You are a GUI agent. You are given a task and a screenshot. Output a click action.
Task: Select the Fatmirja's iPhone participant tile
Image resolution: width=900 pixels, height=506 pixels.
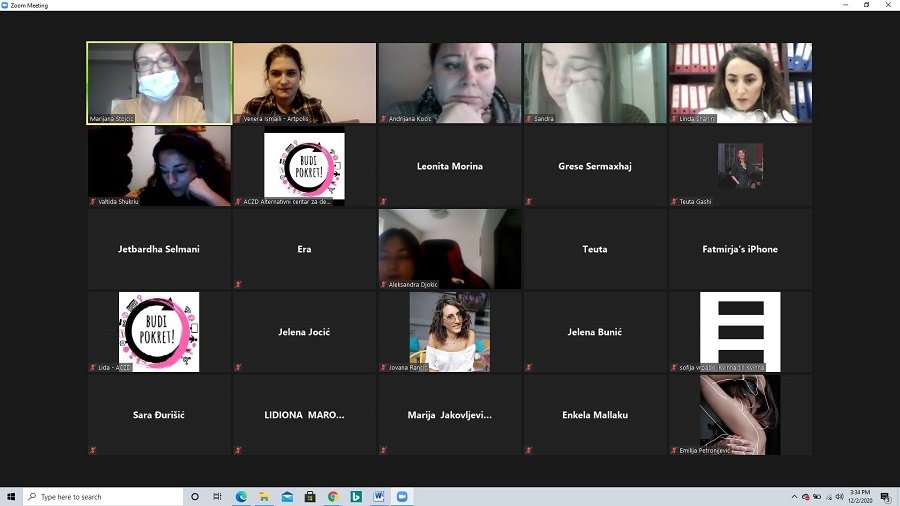(x=740, y=249)
